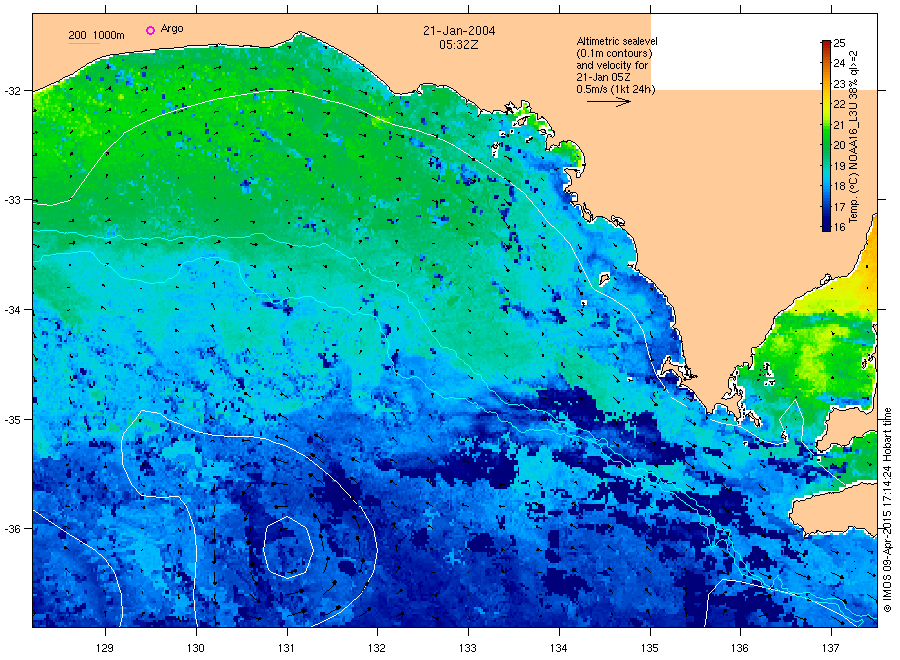Click the longitude label 135

pos(650,648)
